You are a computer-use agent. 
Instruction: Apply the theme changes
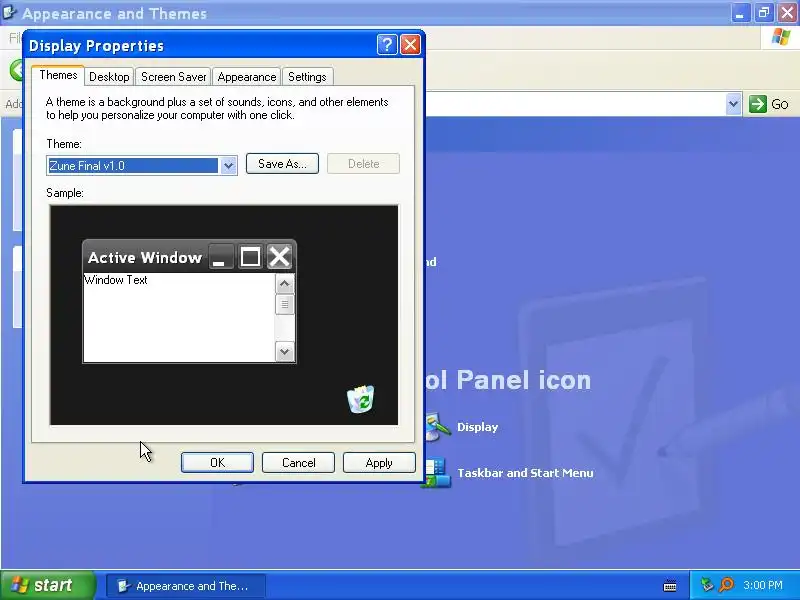pos(379,463)
